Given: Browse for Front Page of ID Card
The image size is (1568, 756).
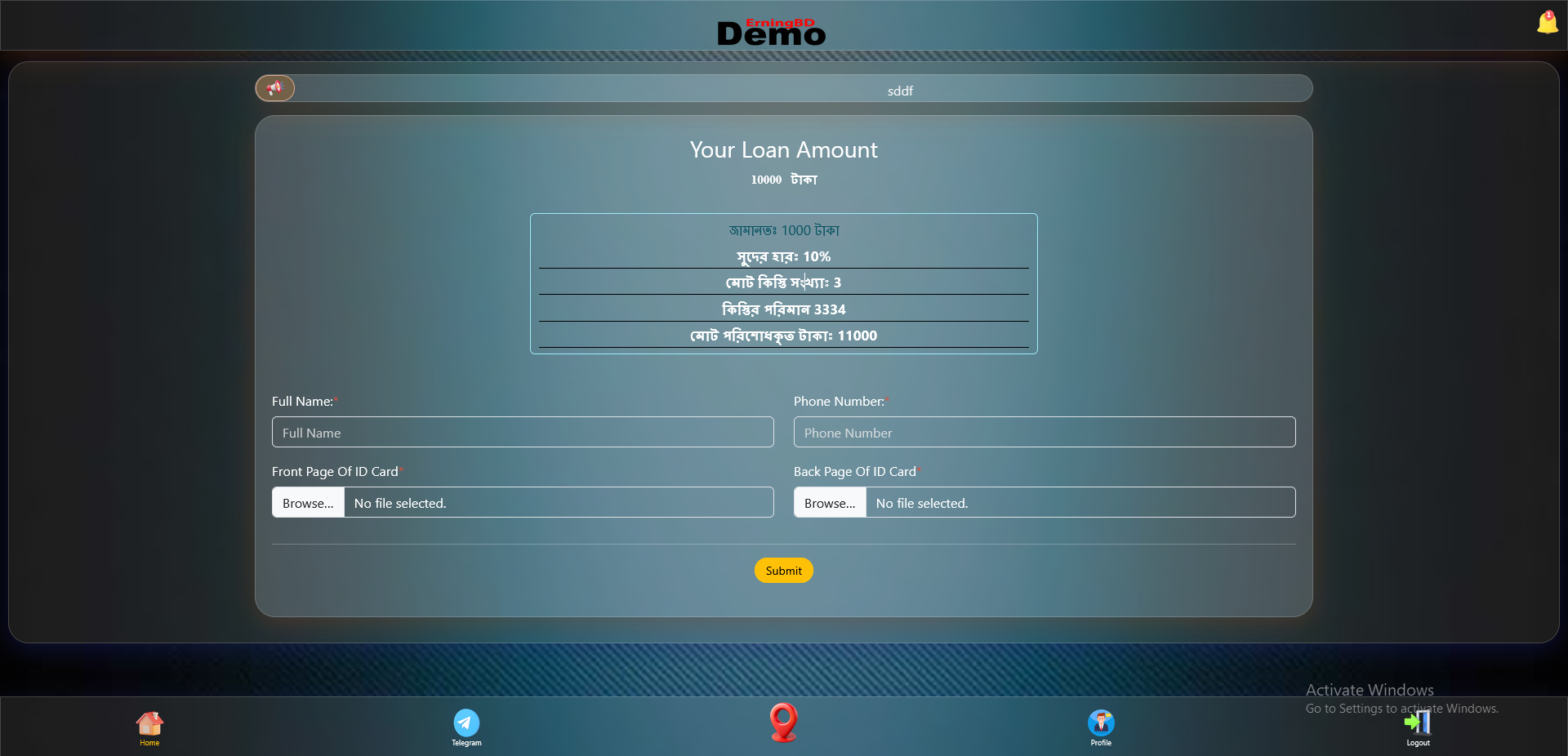Looking at the screenshot, I should coord(308,503).
